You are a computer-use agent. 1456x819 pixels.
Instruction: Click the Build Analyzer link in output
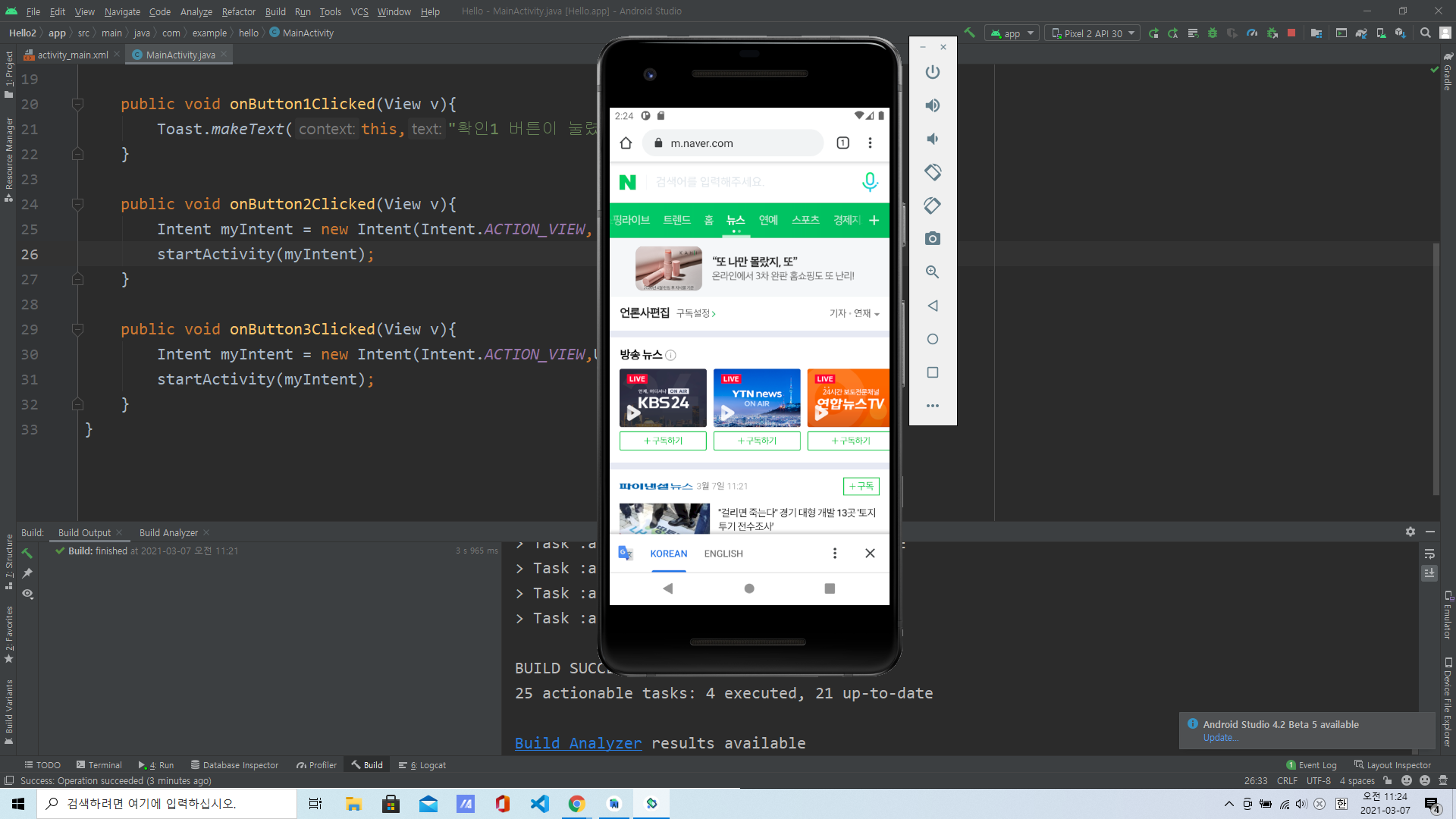tap(578, 743)
